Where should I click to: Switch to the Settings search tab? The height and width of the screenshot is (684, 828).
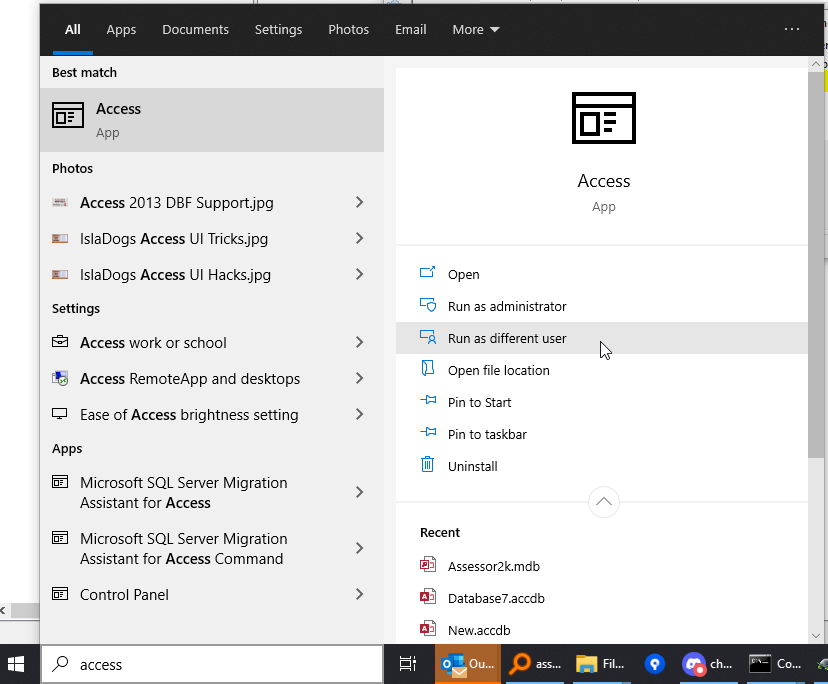click(x=278, y=30)
